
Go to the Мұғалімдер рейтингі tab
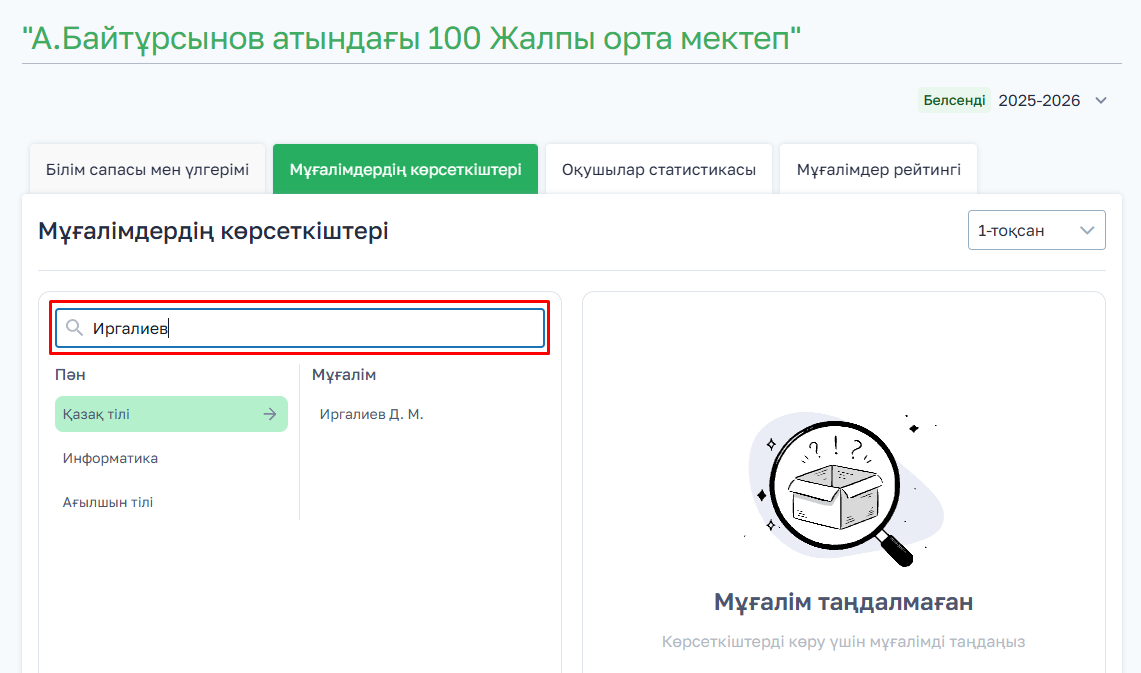coord(878,169)
